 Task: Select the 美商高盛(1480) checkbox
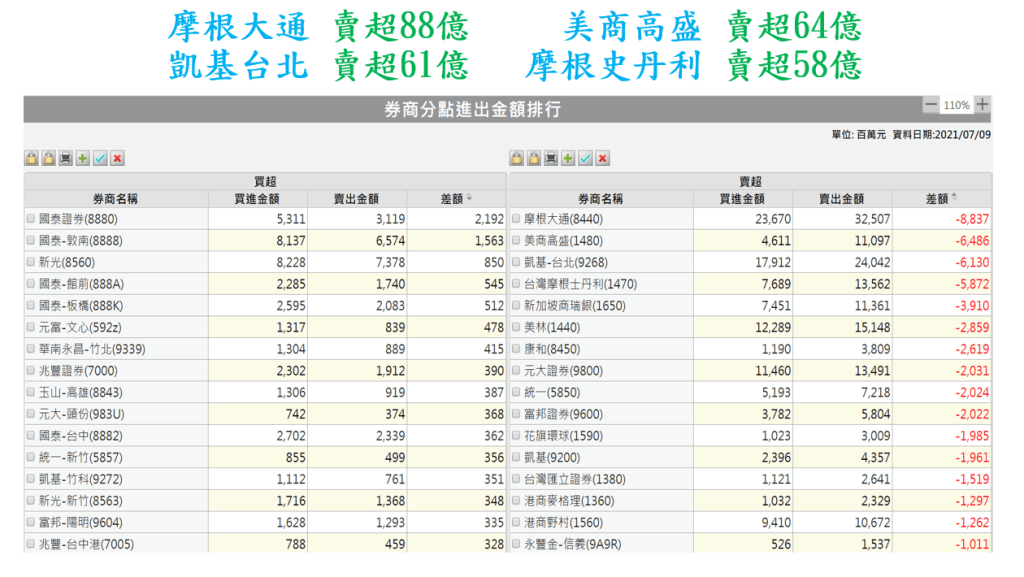pos(516,240)
